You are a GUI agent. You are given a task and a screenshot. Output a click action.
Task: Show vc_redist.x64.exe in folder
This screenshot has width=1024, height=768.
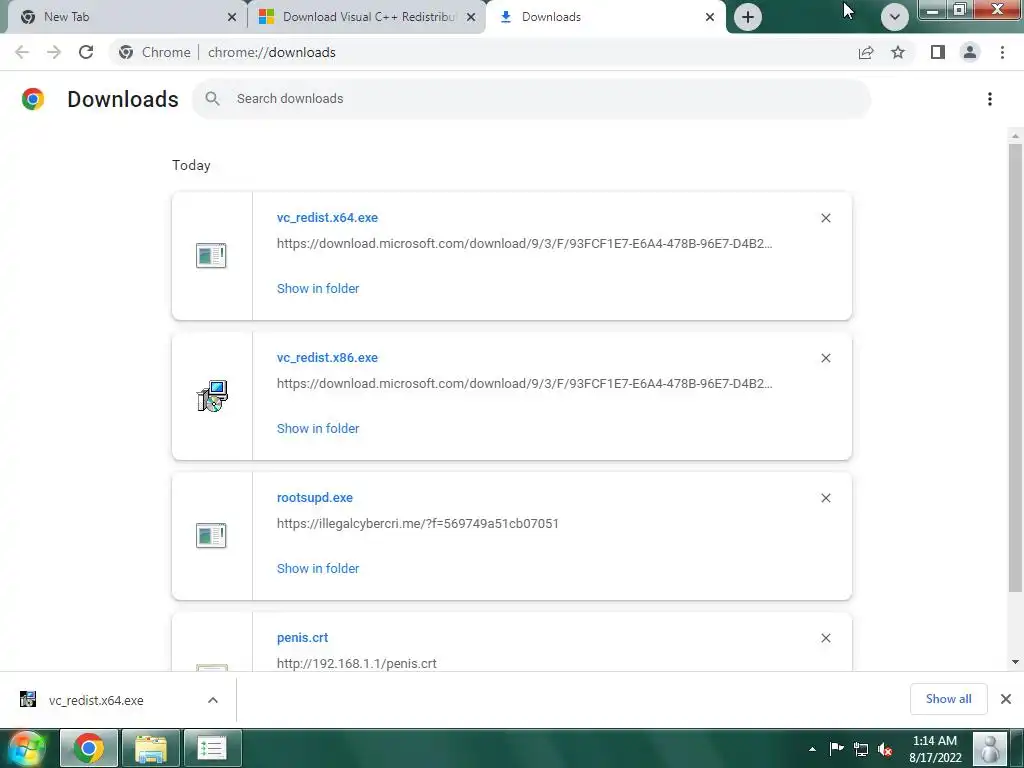click(318, 289)
